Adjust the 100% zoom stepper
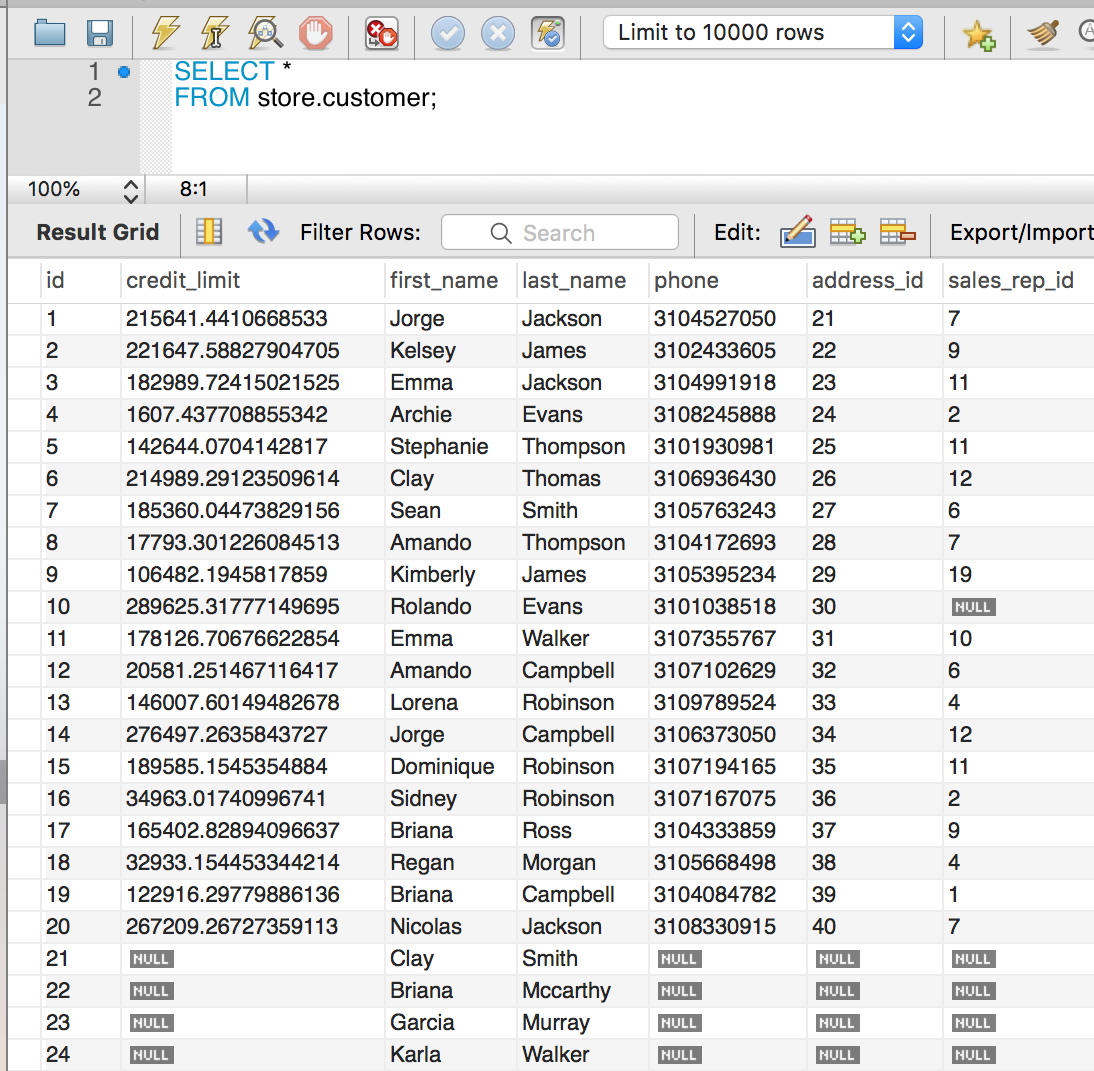The height and width of the screenshot is (1071, 1094). (x=130, y=190)
